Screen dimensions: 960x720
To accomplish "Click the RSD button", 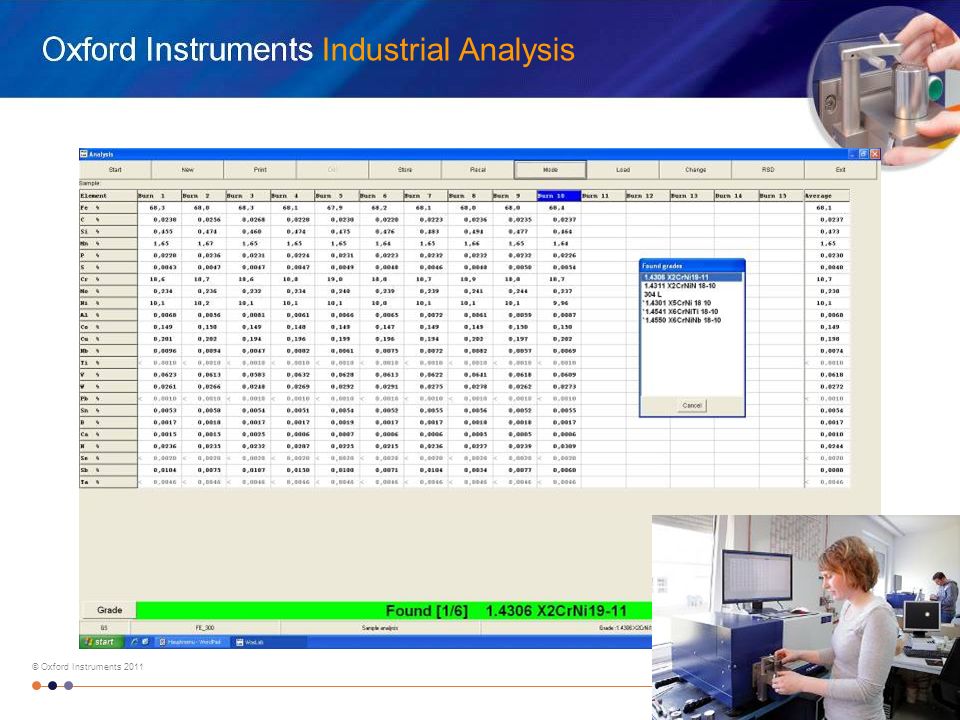I will 768,170.
